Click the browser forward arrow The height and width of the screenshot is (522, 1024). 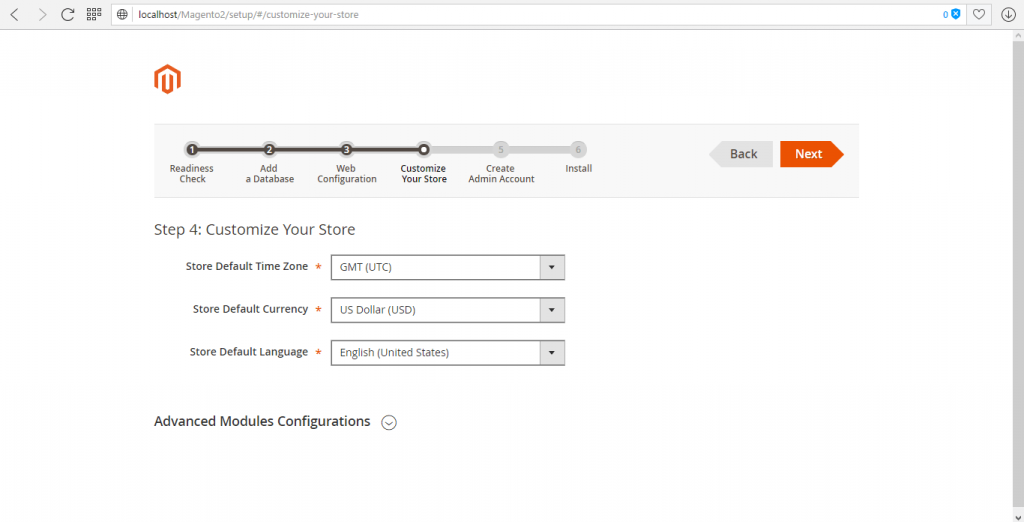(x=42, y=14)
